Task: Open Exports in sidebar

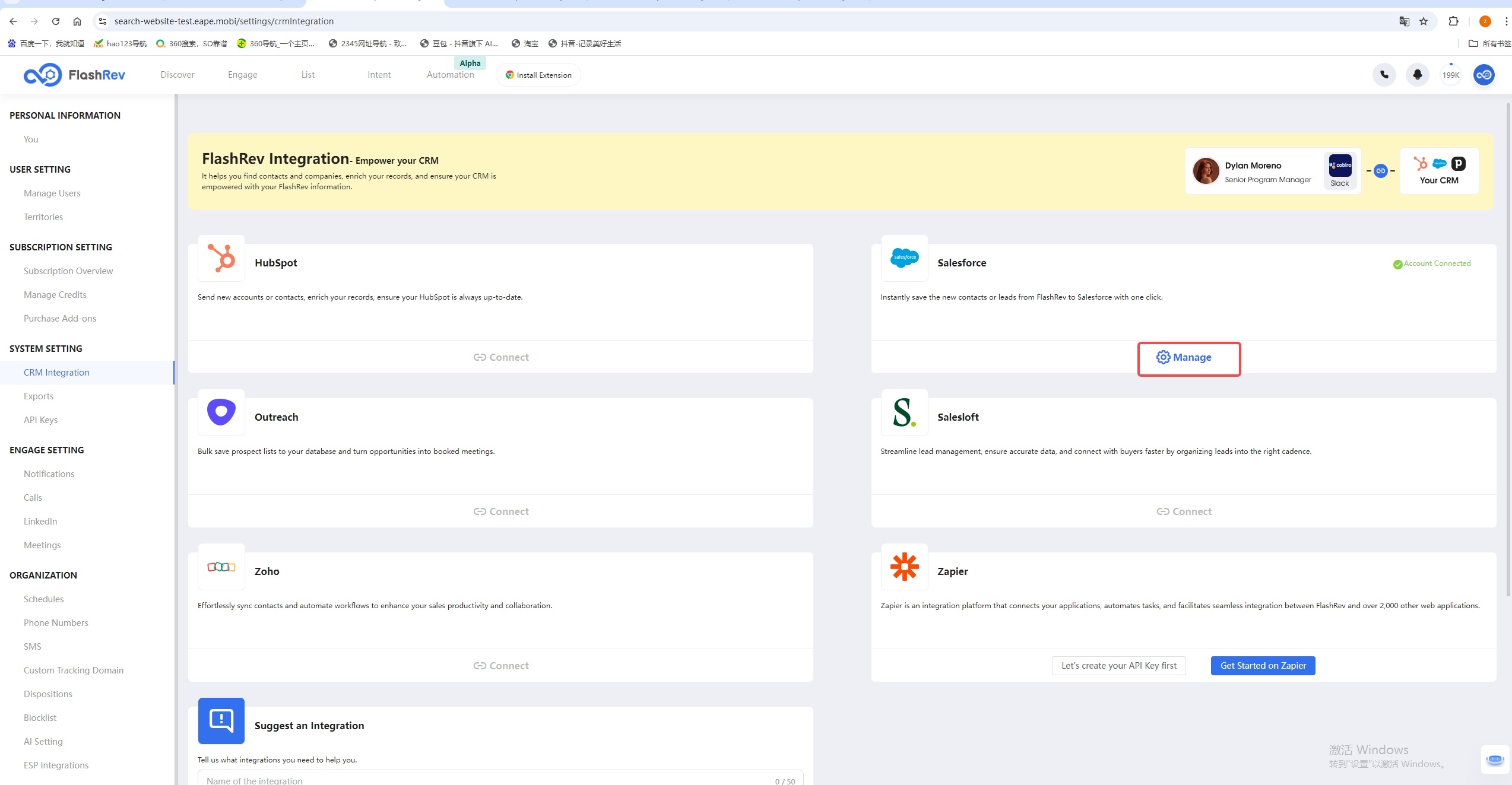Action: coord(39,396)
